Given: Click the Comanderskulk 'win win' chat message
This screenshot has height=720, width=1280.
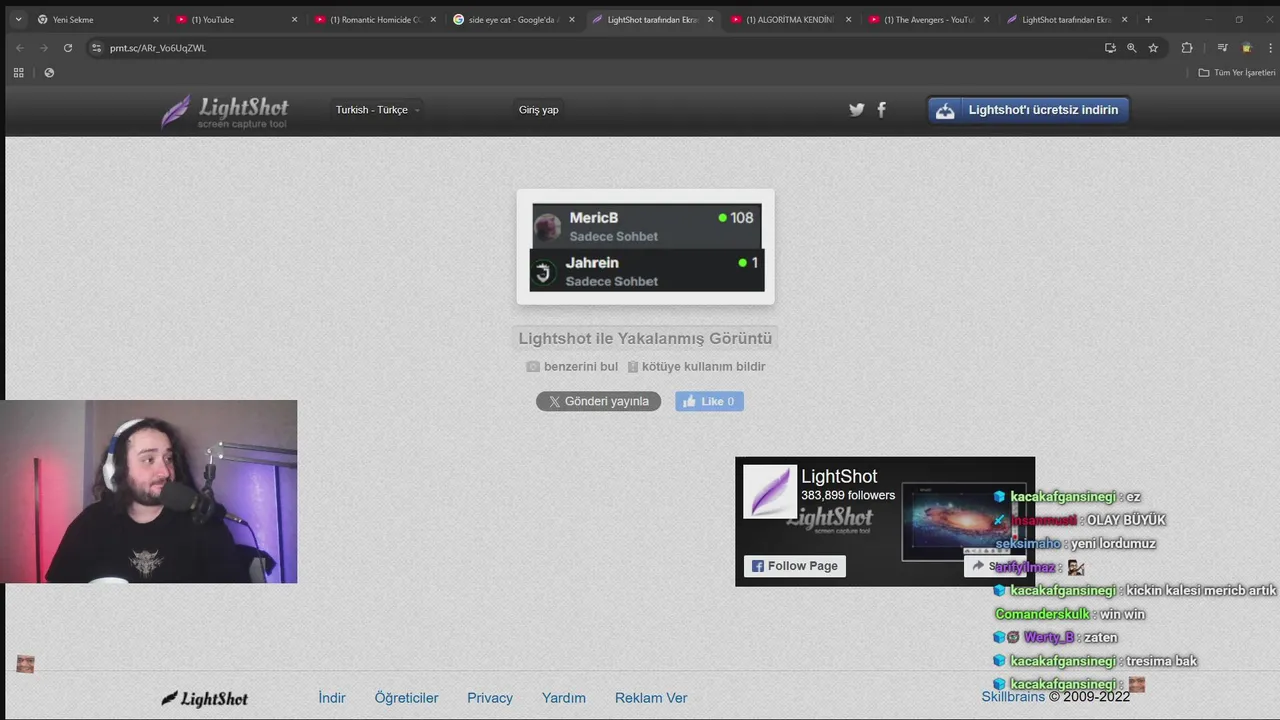Looking at the screenshot, I should click(x=1069, y=614).
